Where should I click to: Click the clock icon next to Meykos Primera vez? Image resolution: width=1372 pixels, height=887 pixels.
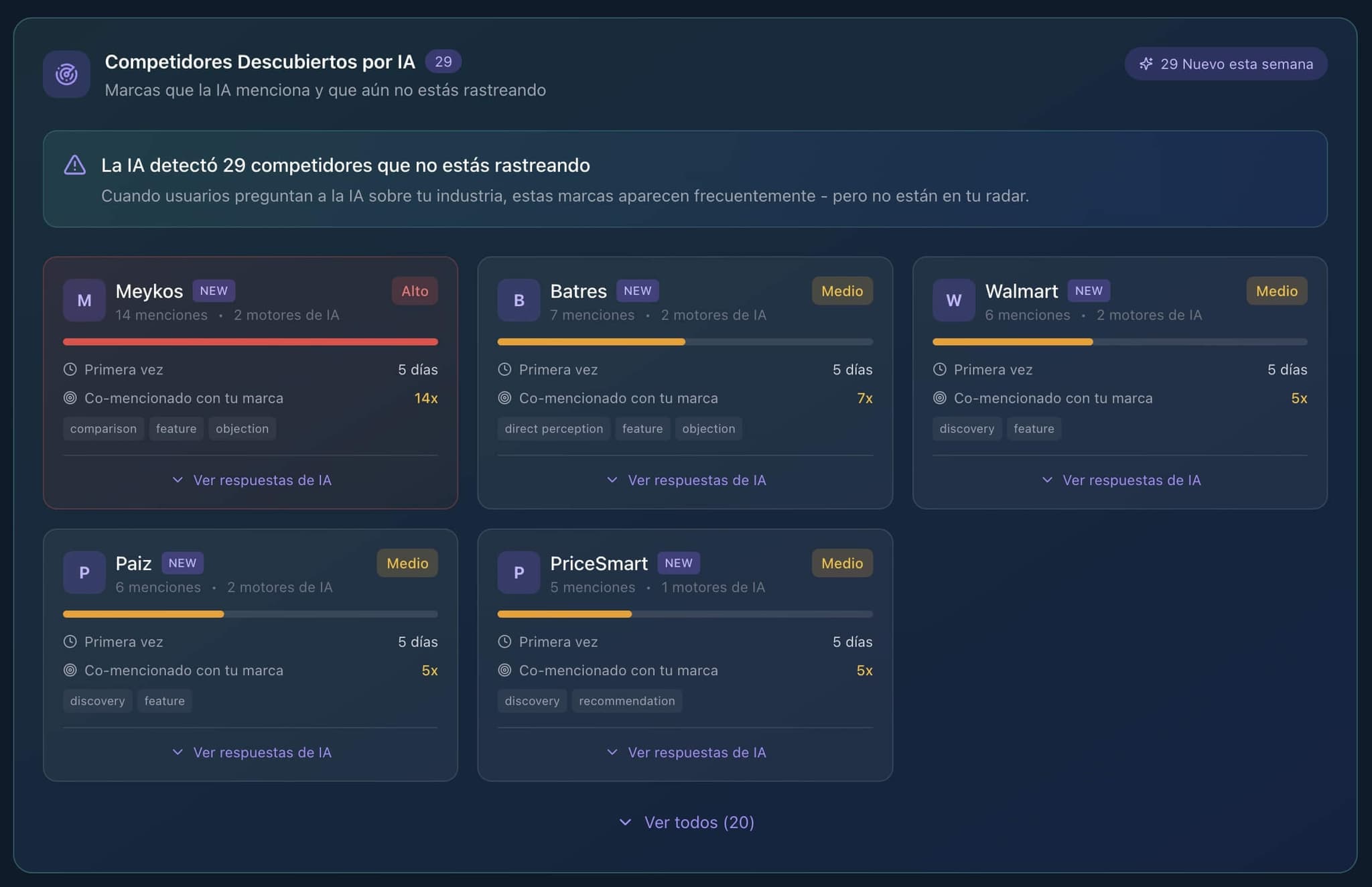(70, 369)
